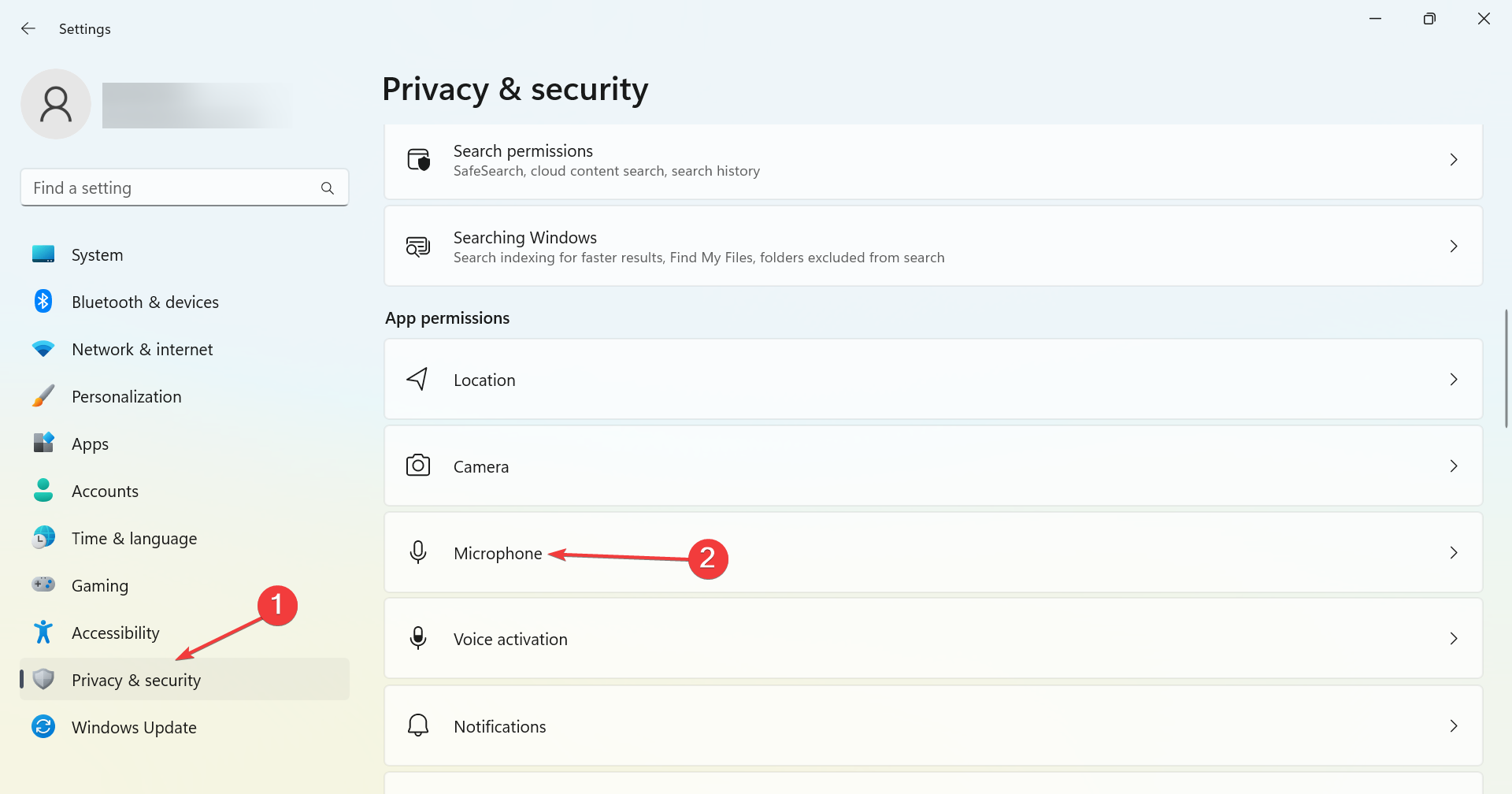Image resolution: width=1512 pixels, height=794 pixels.
Task: Click the Network & internet Wi-Fi icon
Action: (43, 349)
